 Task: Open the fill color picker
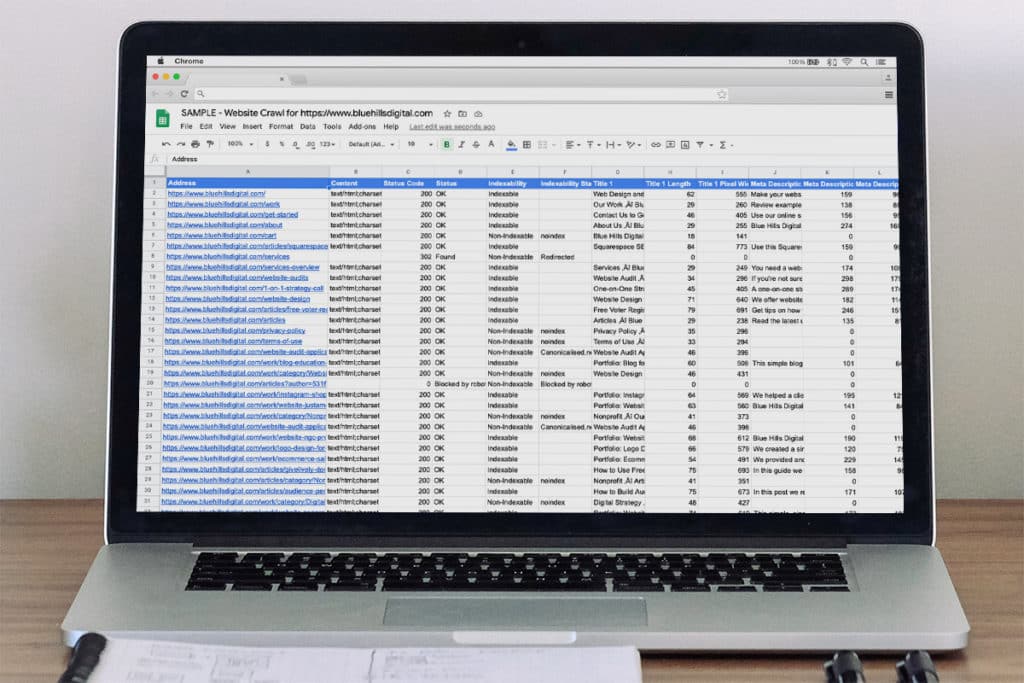[x=511, y=144]
